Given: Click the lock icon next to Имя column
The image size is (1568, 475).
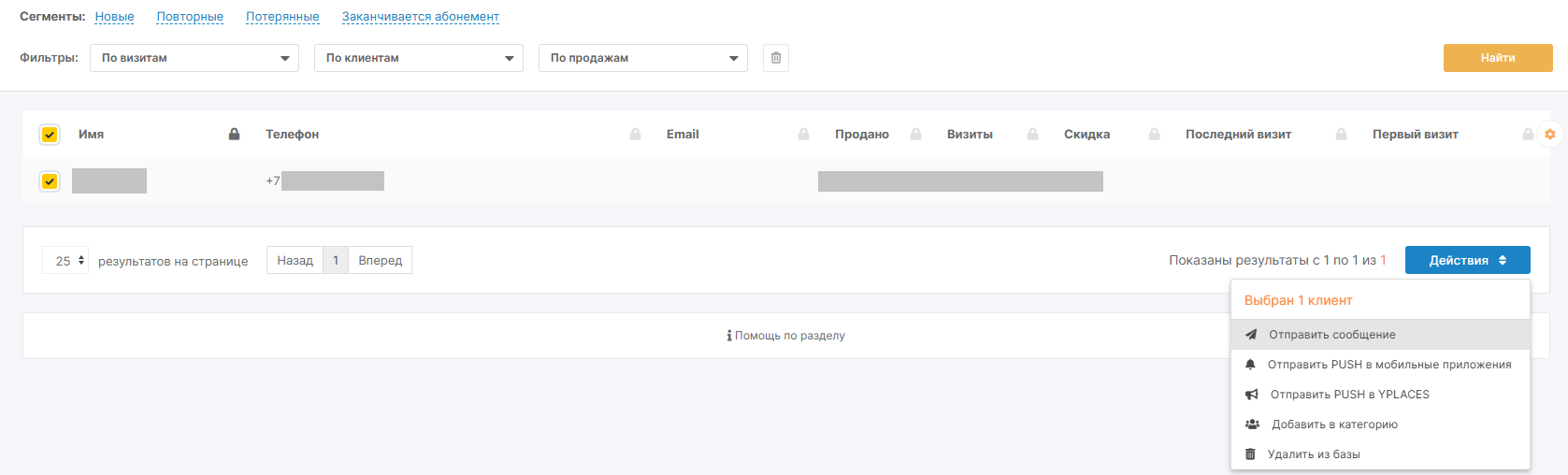Looking at the screenshot, I should click(235, 135).
